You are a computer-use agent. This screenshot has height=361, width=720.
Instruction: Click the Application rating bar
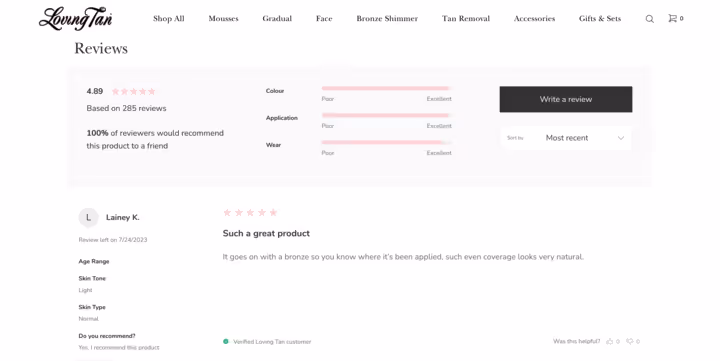[x=387, y=115]
